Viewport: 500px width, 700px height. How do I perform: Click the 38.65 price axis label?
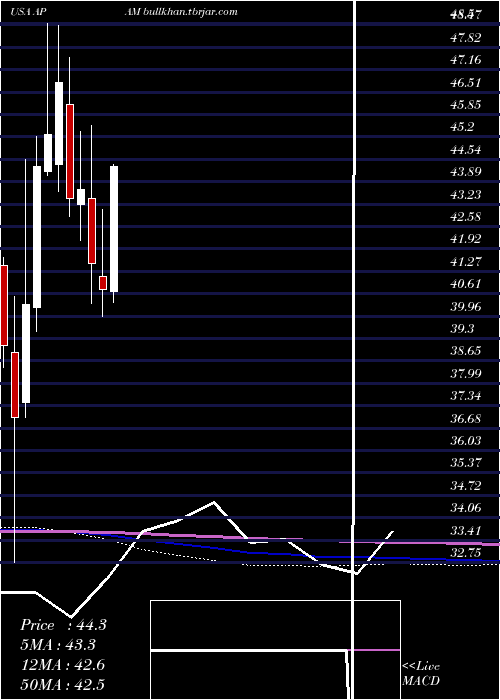[466, 351]
